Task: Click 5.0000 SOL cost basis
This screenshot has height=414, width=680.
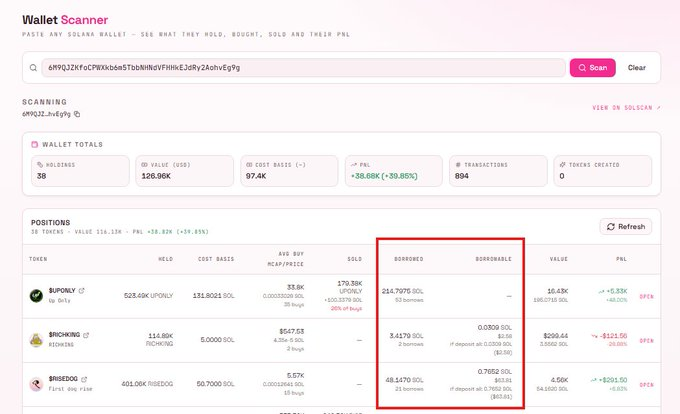Action: [217, 340]
